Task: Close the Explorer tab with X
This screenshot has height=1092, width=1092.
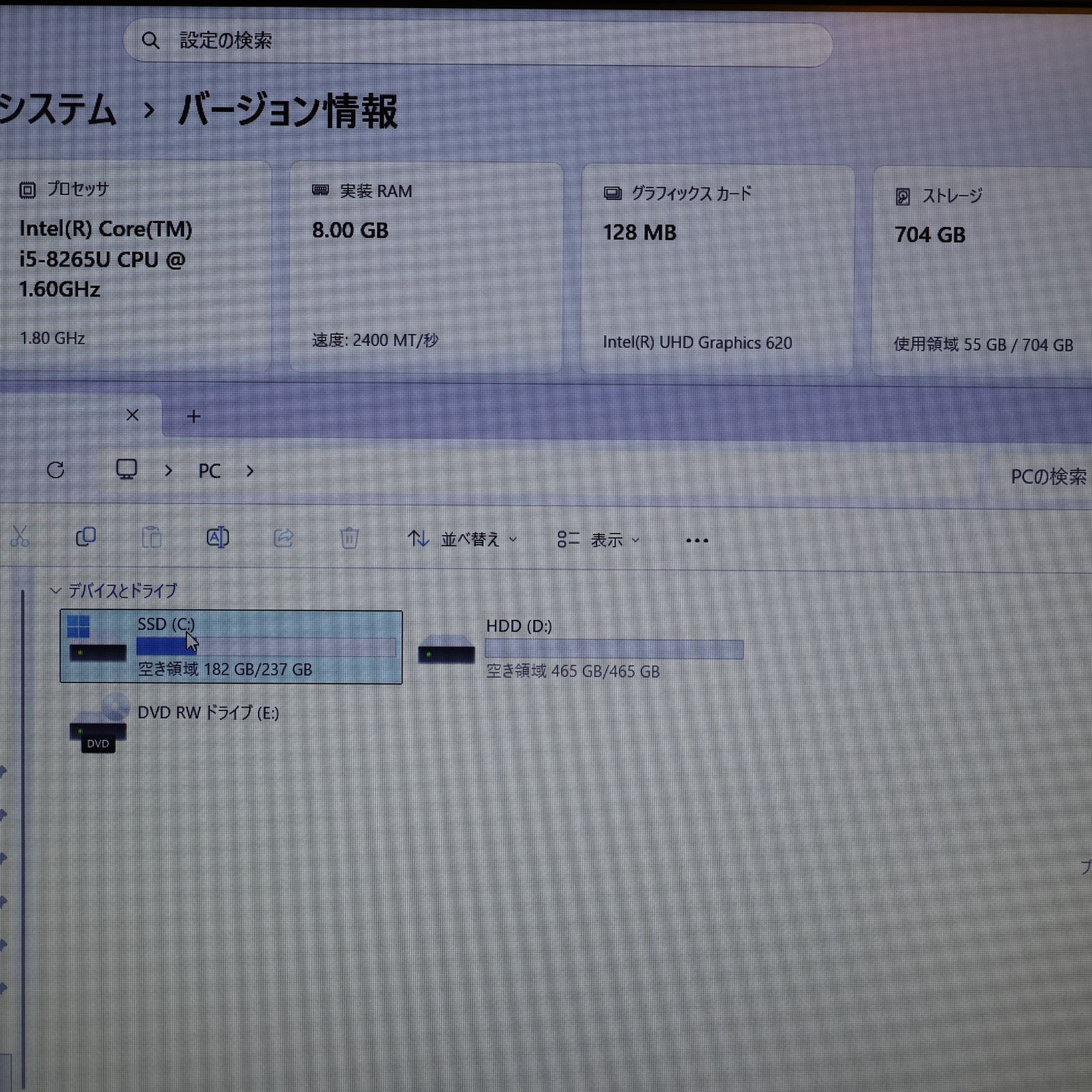Action: 132,415
